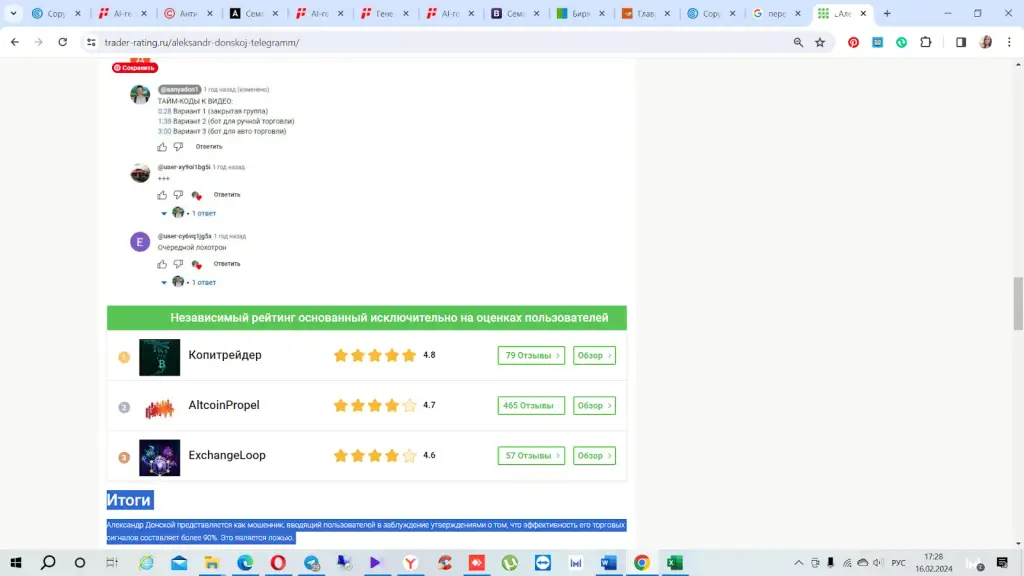
Task: Open the tab search dropdown arrow
Action: point(13,13)
